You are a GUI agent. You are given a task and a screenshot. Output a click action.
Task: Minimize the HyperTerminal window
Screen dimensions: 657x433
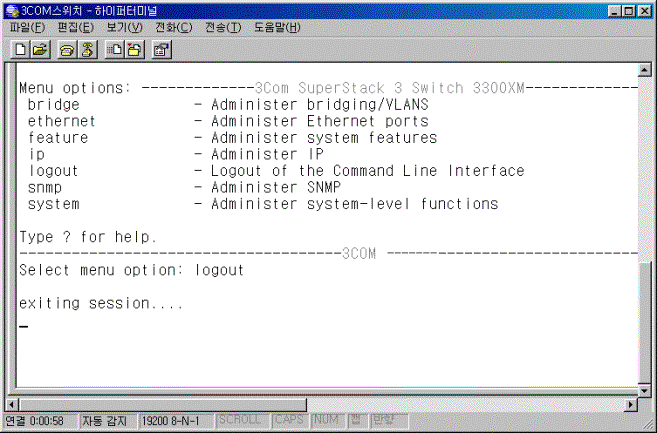click(615, 11)
